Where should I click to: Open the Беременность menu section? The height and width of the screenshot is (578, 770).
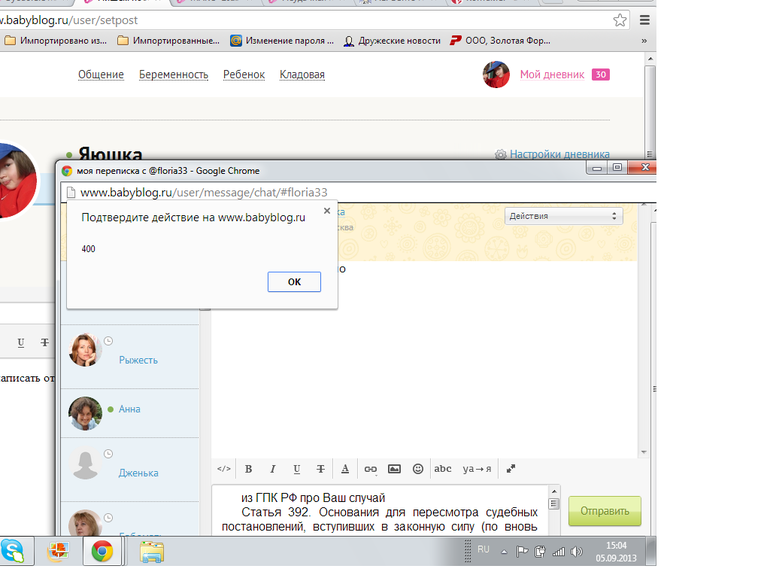tap(174, 75)
